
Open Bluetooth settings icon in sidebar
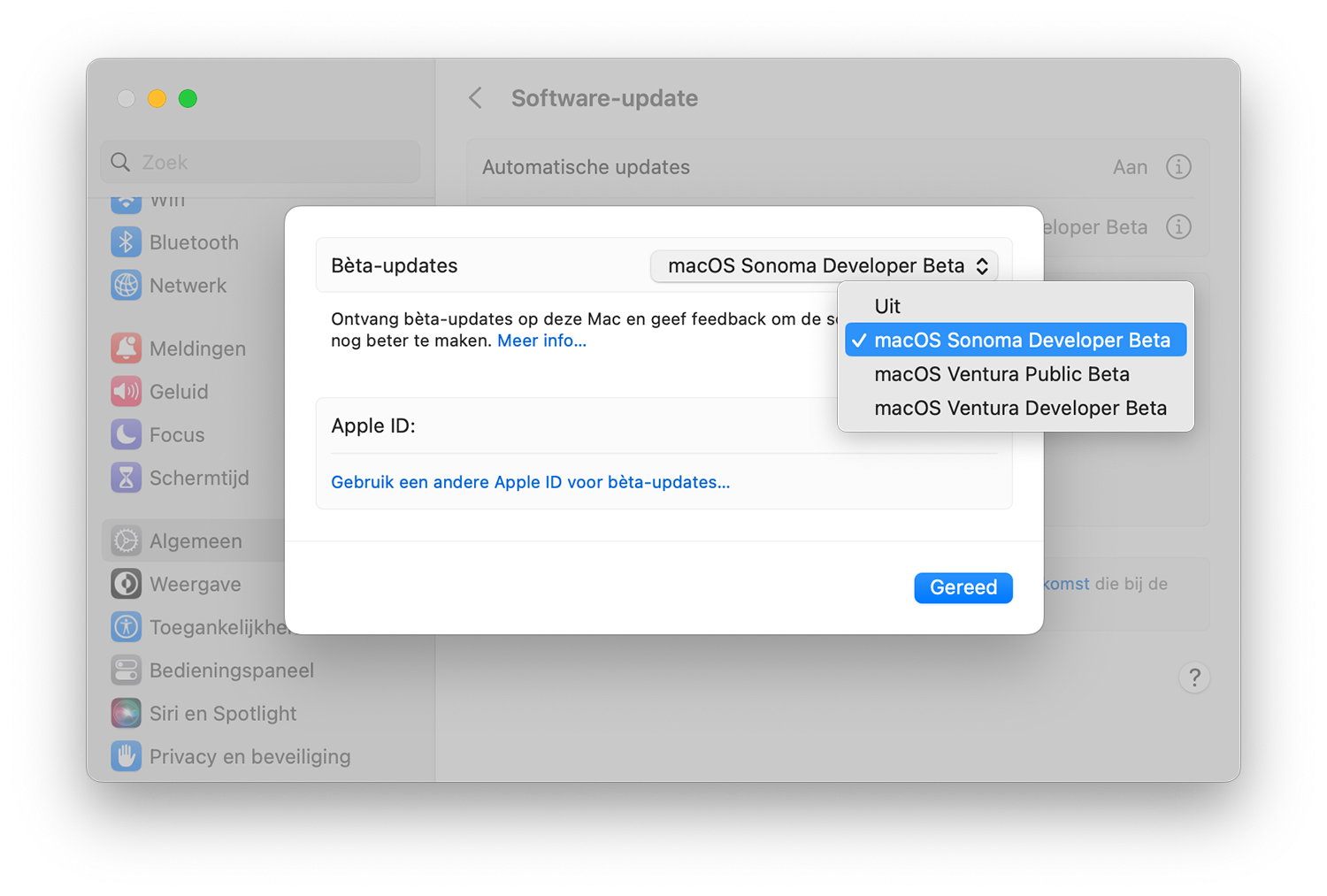(x=126, y=241)
